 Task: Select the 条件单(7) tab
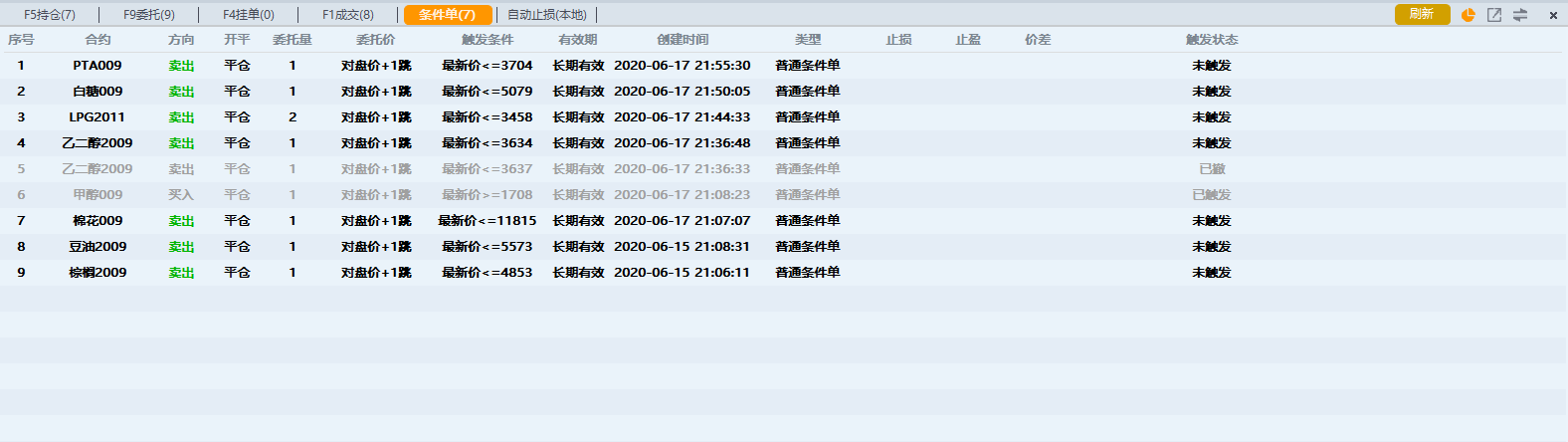(x=448, y=15)
